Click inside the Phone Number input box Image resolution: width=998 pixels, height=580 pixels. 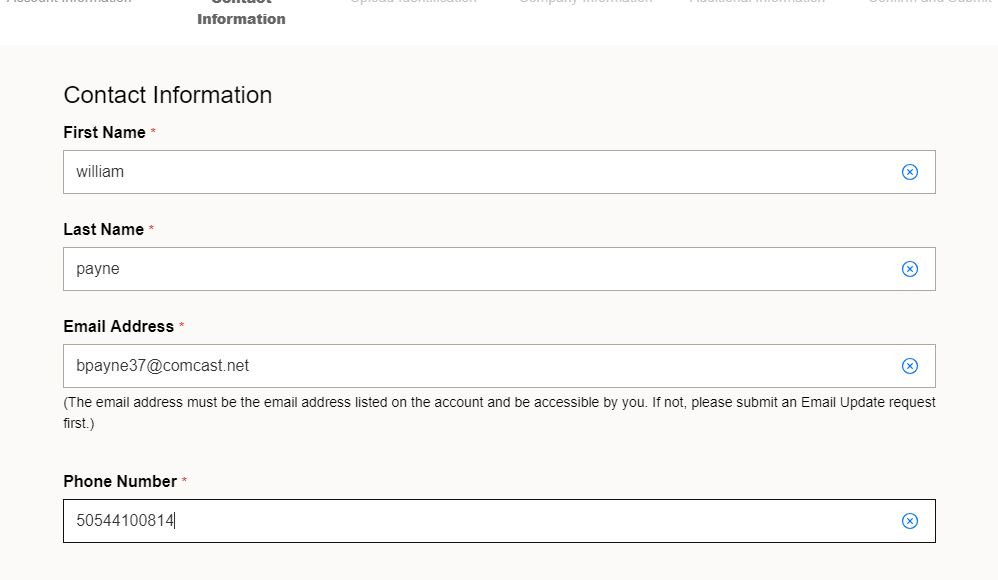click(499, 521)
